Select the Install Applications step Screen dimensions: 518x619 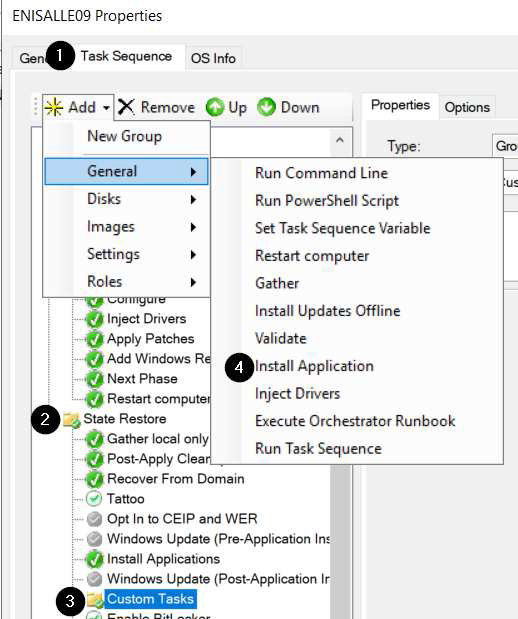point(163,559)
